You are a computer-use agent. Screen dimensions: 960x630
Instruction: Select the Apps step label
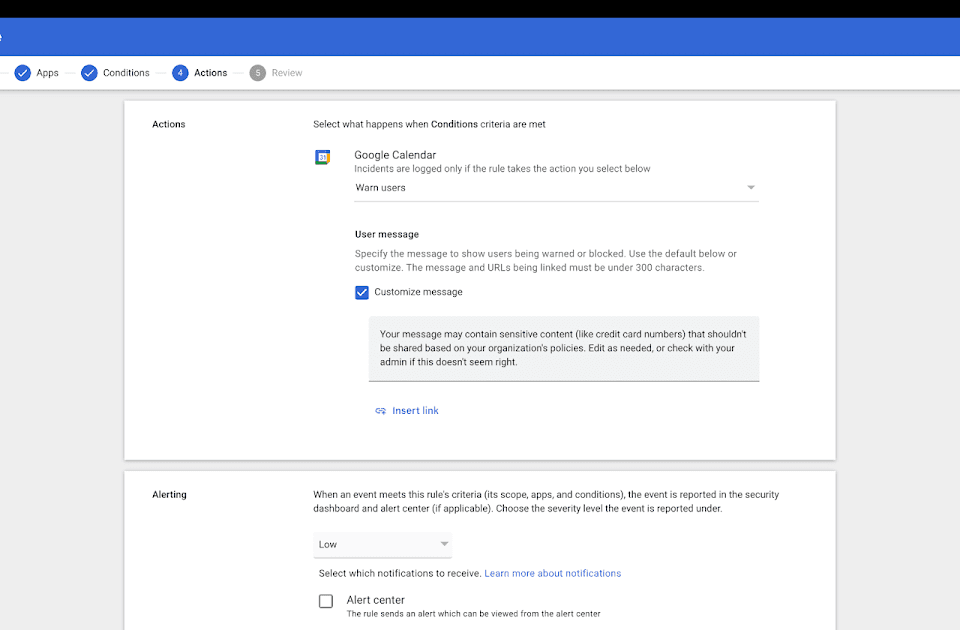[x=48, y=73]
